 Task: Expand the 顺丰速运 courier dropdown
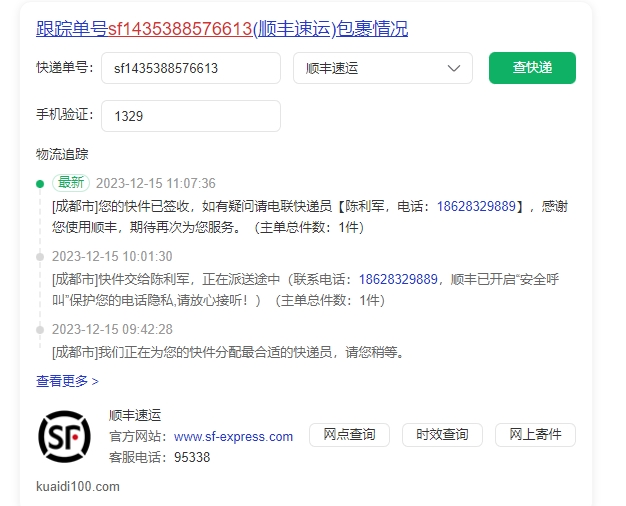point(383,68)
